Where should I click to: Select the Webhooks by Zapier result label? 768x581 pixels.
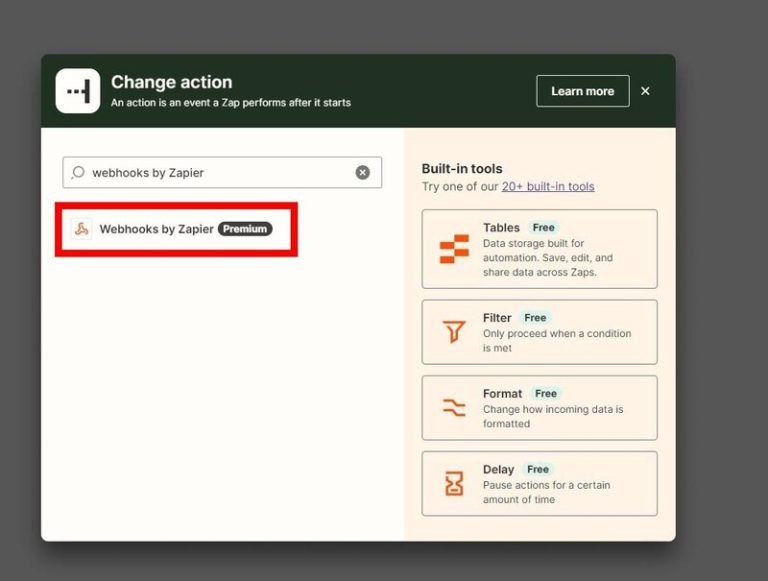click(156, 229)
